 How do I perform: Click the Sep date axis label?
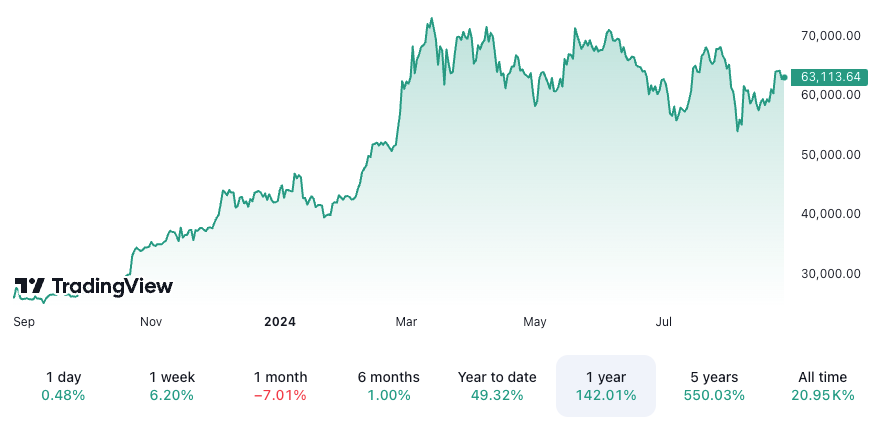click(x=24, y=322)
